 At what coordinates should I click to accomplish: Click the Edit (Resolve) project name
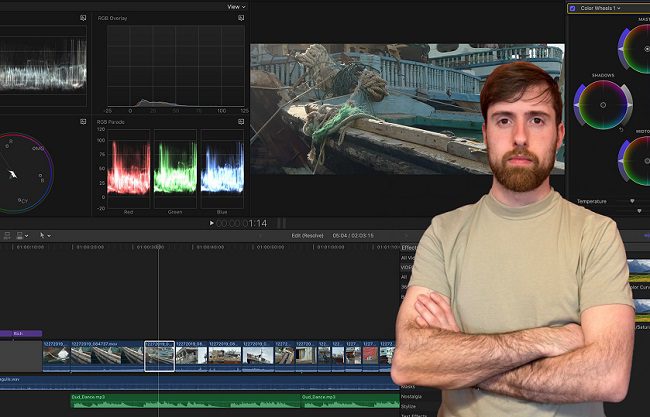[307, 235]
